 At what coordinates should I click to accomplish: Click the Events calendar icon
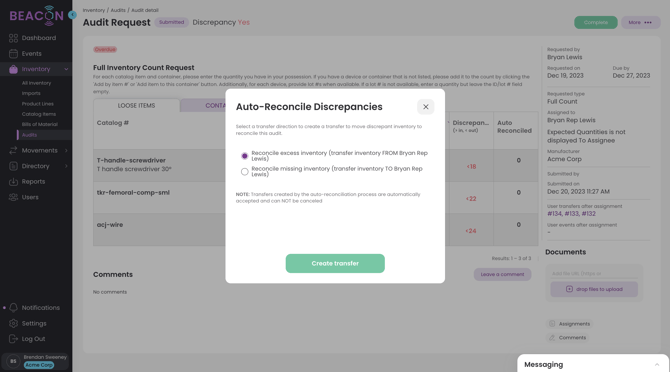(x=13, y=54)
